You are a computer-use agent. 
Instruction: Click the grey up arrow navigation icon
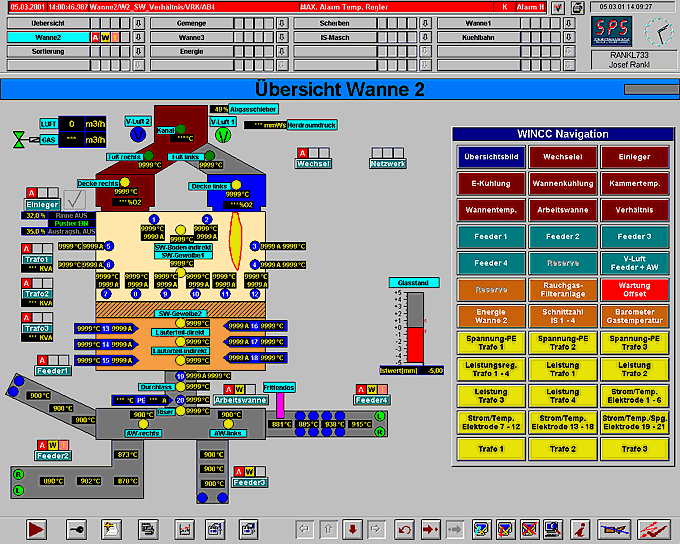[x=328, y=529]
